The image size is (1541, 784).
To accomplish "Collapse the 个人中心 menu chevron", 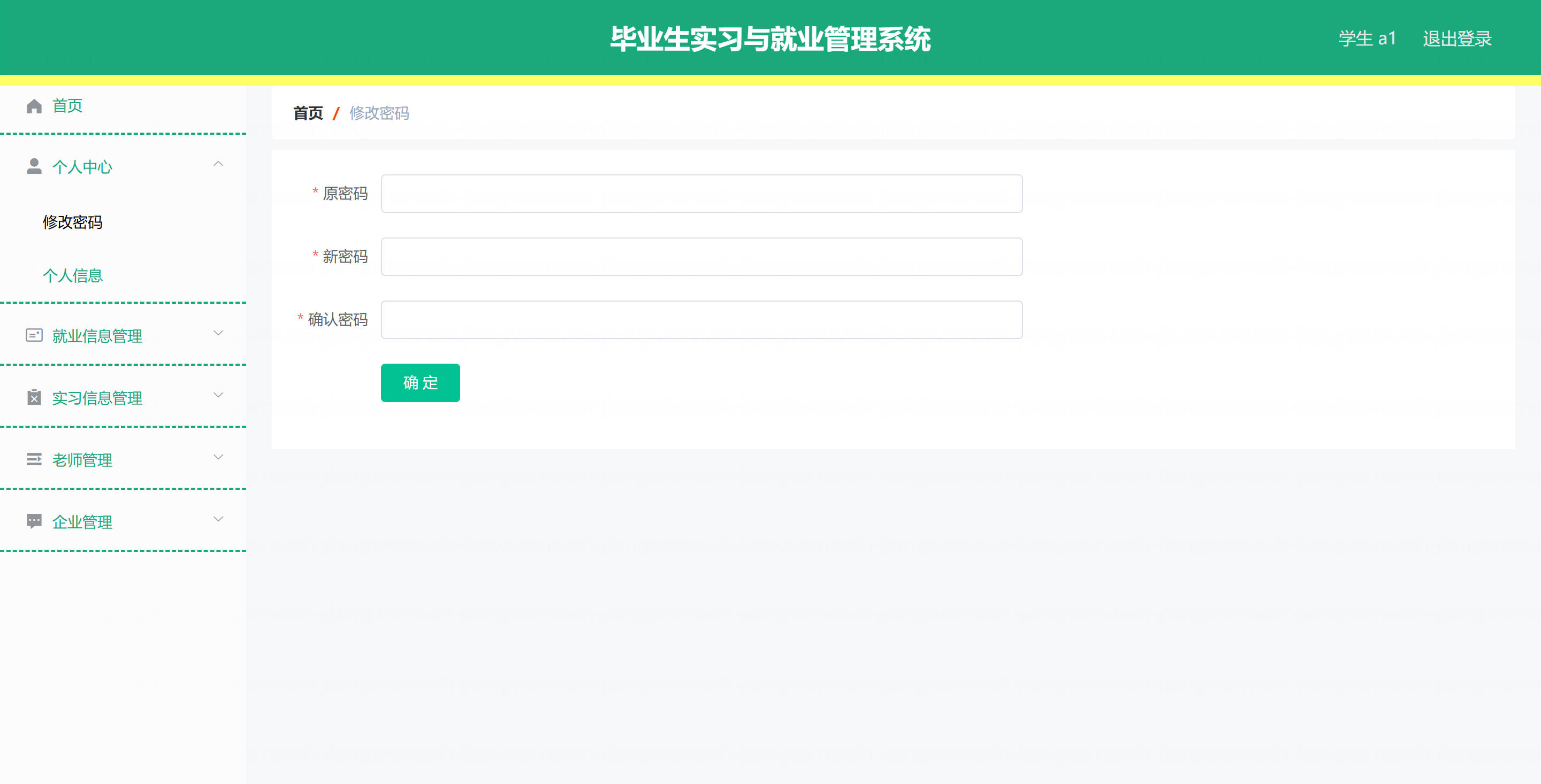I will [218, 164].
